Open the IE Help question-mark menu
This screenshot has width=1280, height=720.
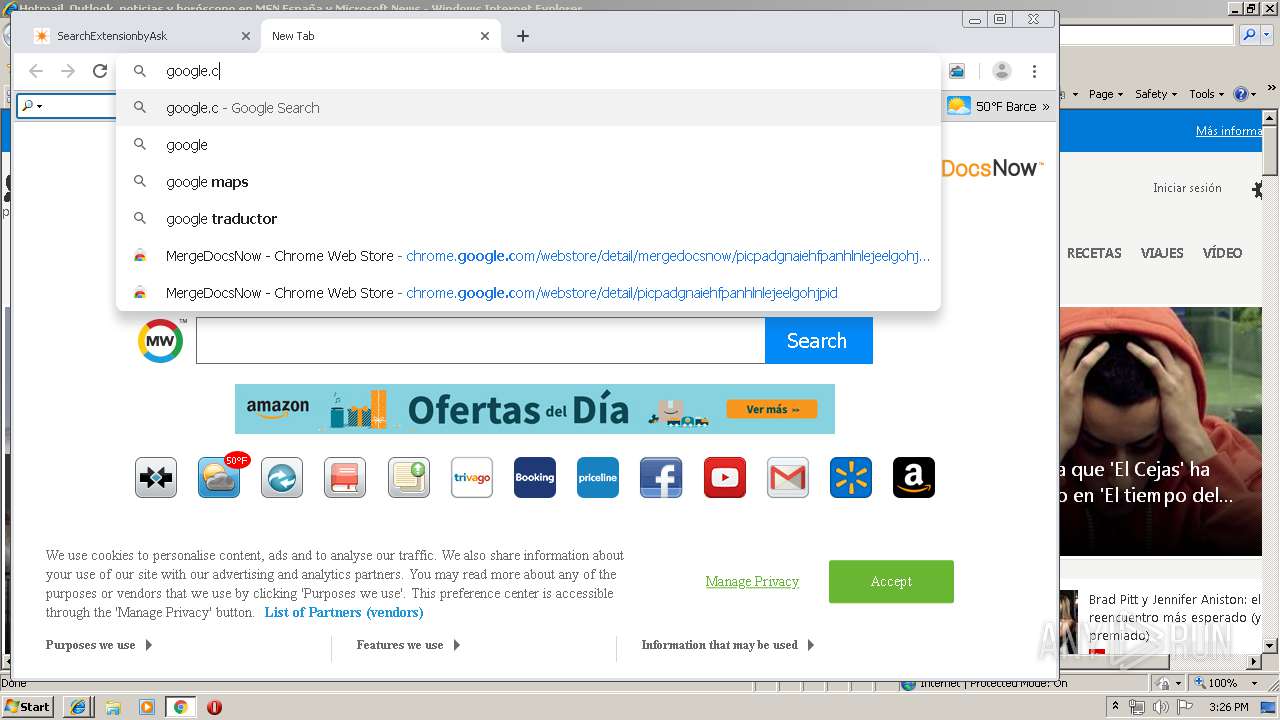[1244, 94]
